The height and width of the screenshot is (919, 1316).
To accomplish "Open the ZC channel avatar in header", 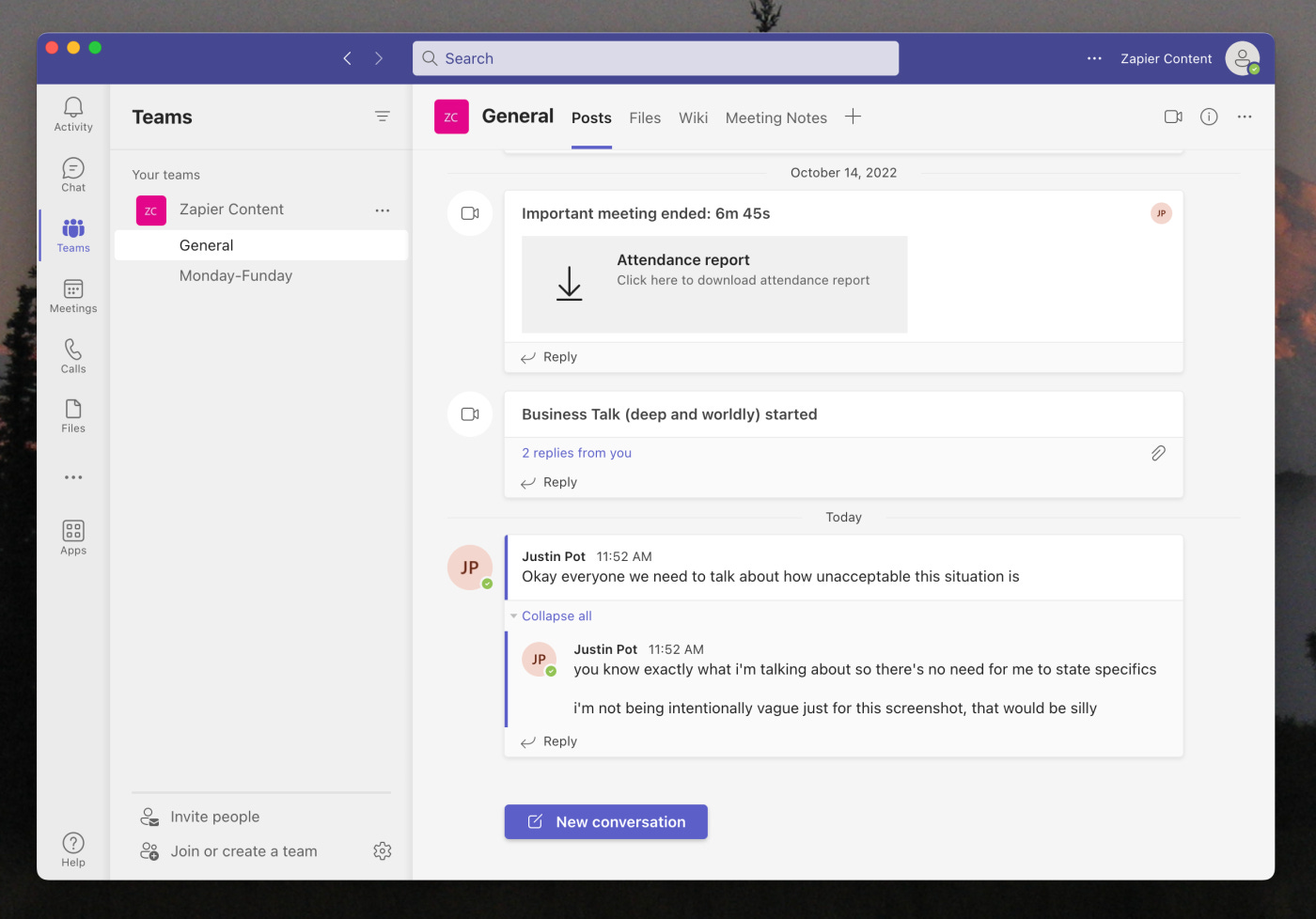I will [x=451, y=117].
